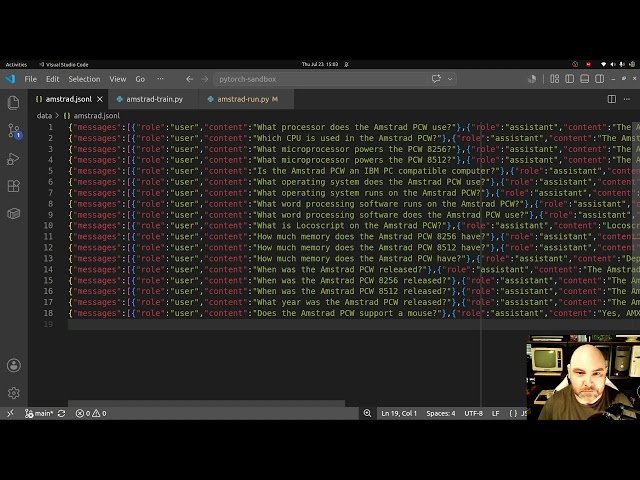The height and width of the screenshot is (480, 640).
Task: Expand the chat dropdown chevron
Action: tap(450, 79)
